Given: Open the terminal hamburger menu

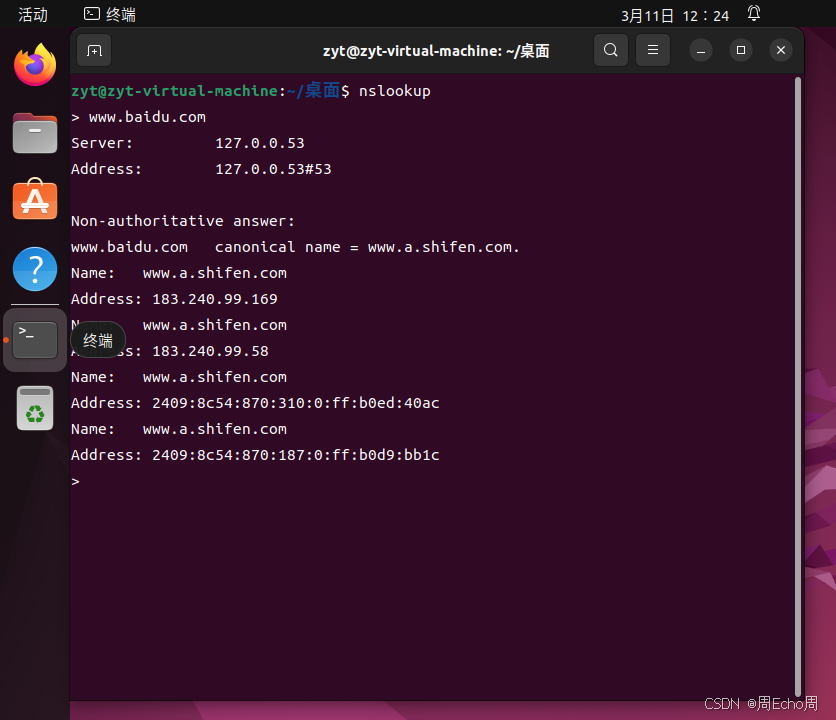Looking at the screenshot, I should coord(653,50).
